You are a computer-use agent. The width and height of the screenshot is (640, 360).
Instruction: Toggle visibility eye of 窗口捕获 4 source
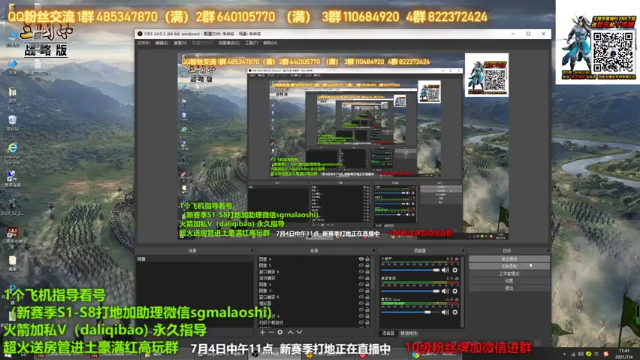point(361,316)
